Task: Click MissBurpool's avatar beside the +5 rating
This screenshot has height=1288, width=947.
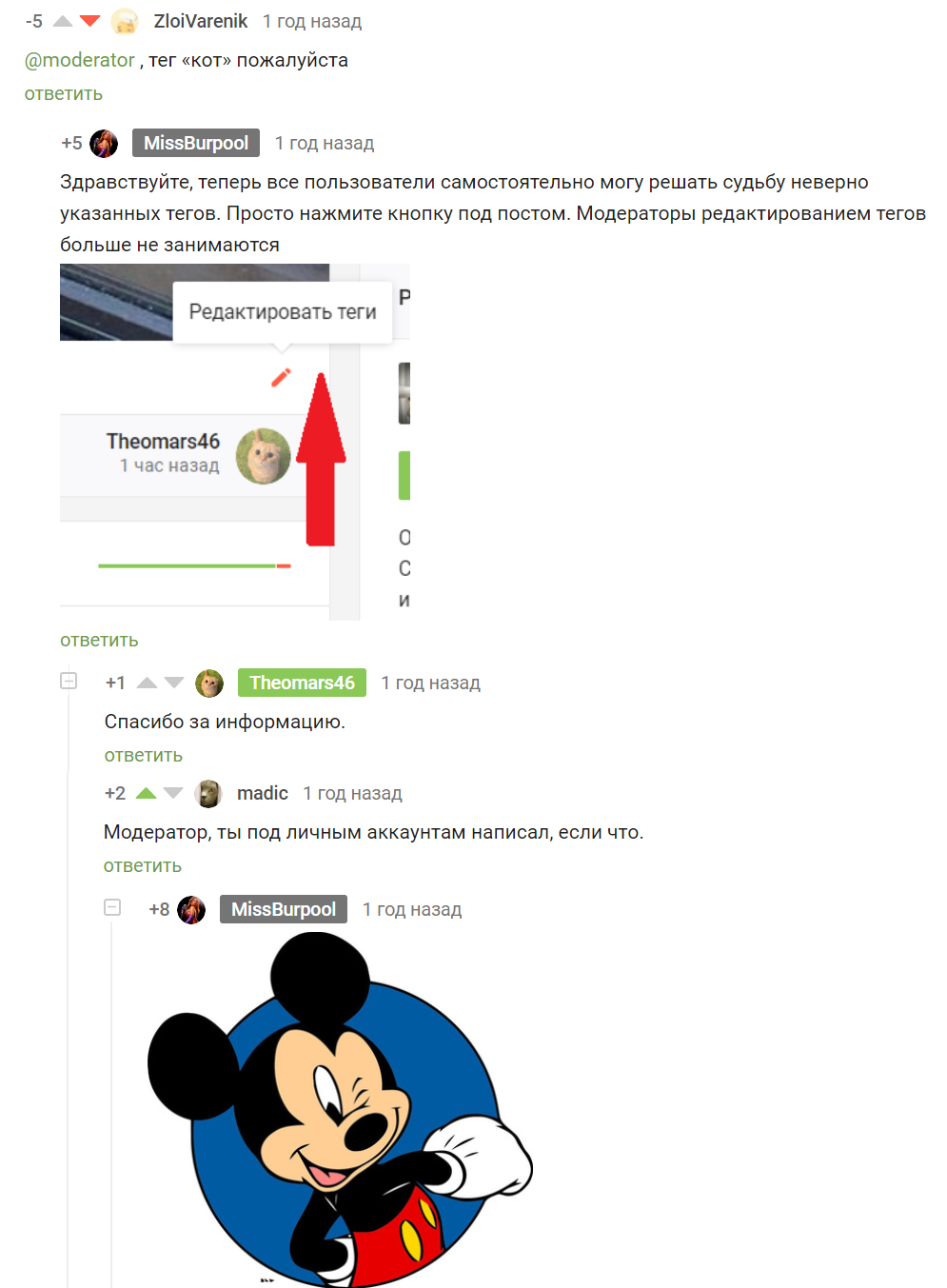Action: 104,144
